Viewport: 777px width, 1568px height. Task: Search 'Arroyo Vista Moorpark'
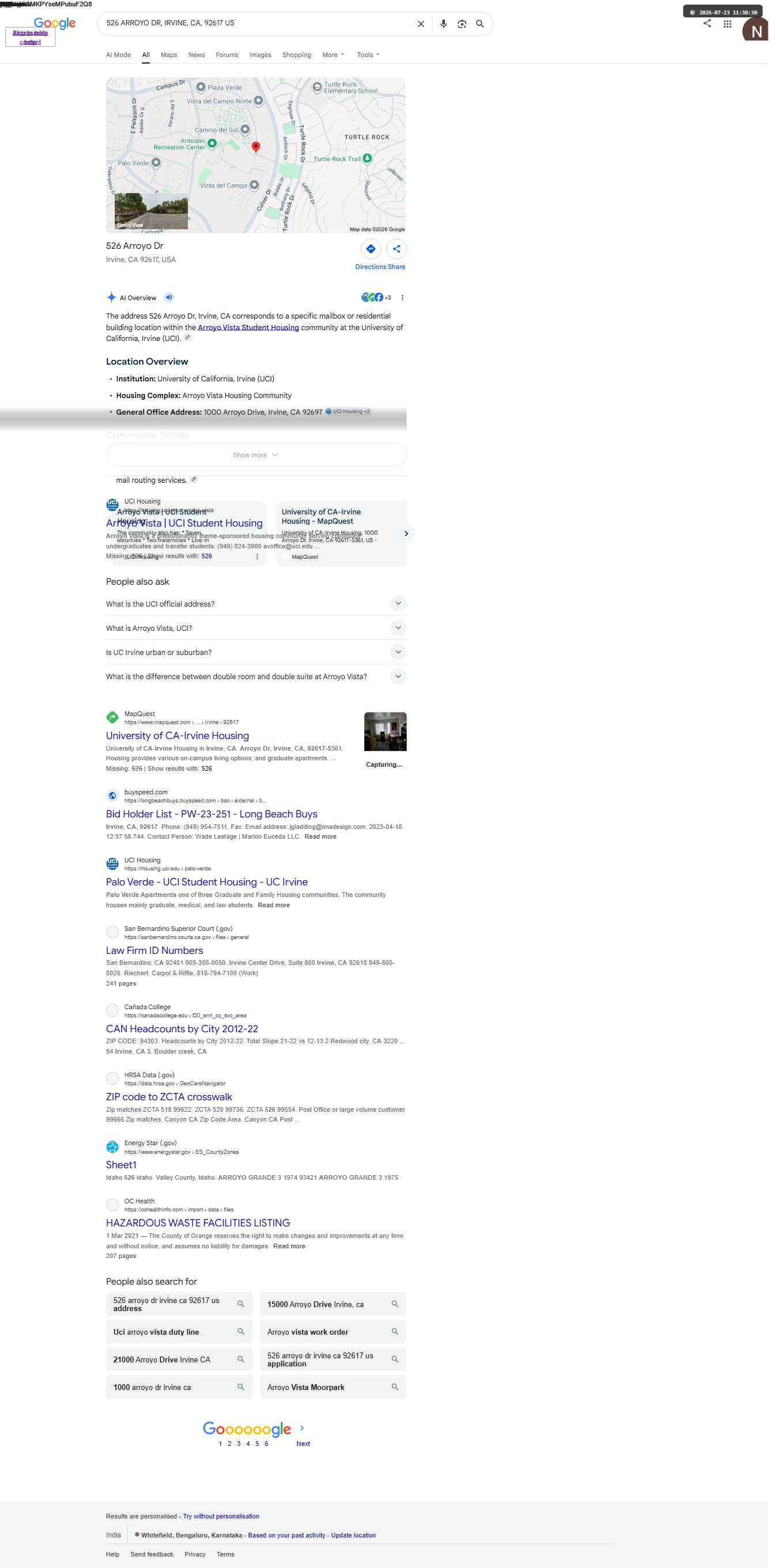[x=333, y=1387]
